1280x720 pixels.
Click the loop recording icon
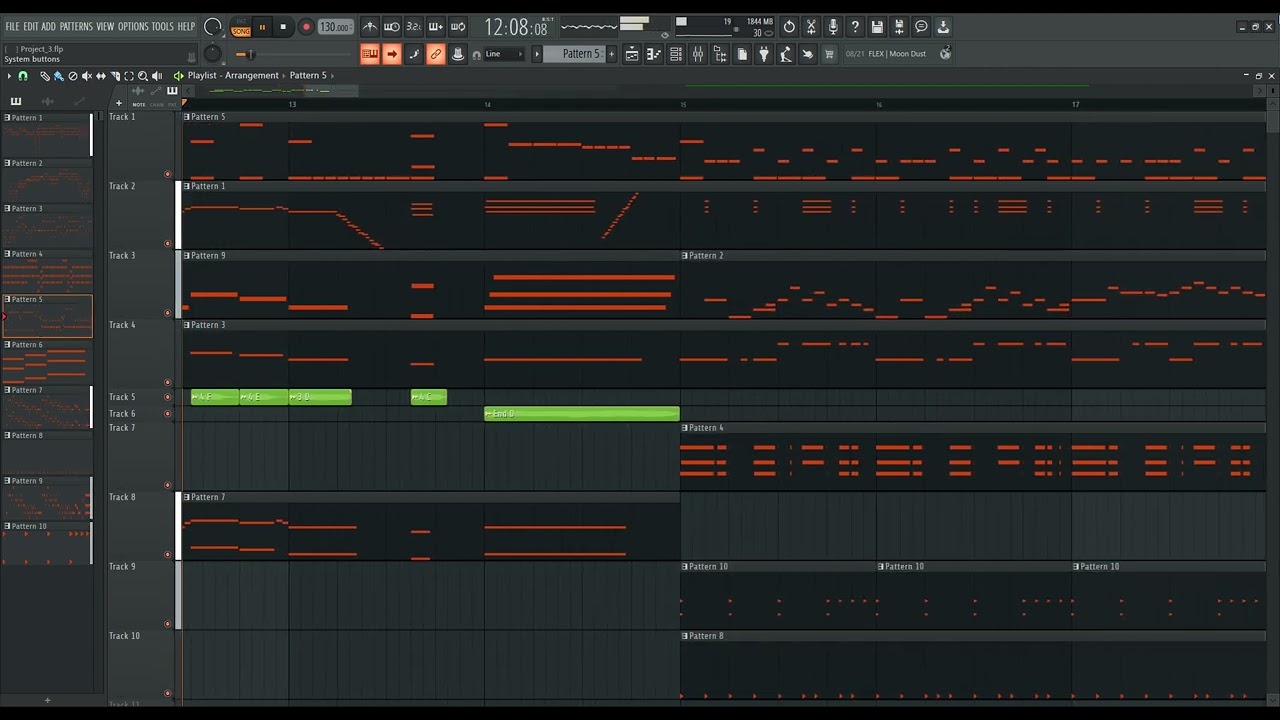458,27
